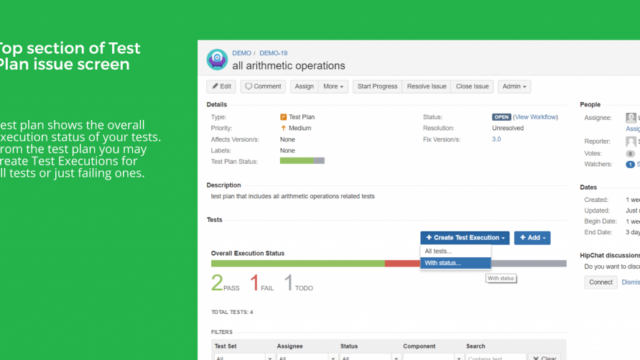The height and width of the screenshot is (360, 640).
Task: Click the description text of the test plan
Action: pyautogui.click(x=293, y=196)
